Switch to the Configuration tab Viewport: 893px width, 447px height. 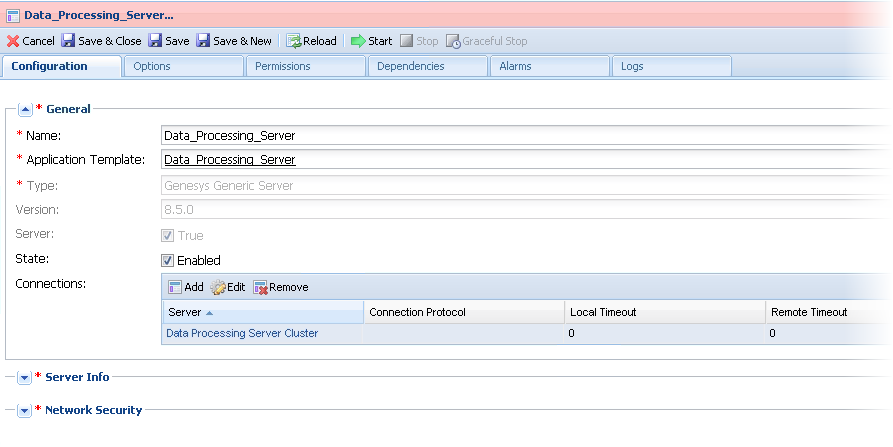[x=62, y=66]
